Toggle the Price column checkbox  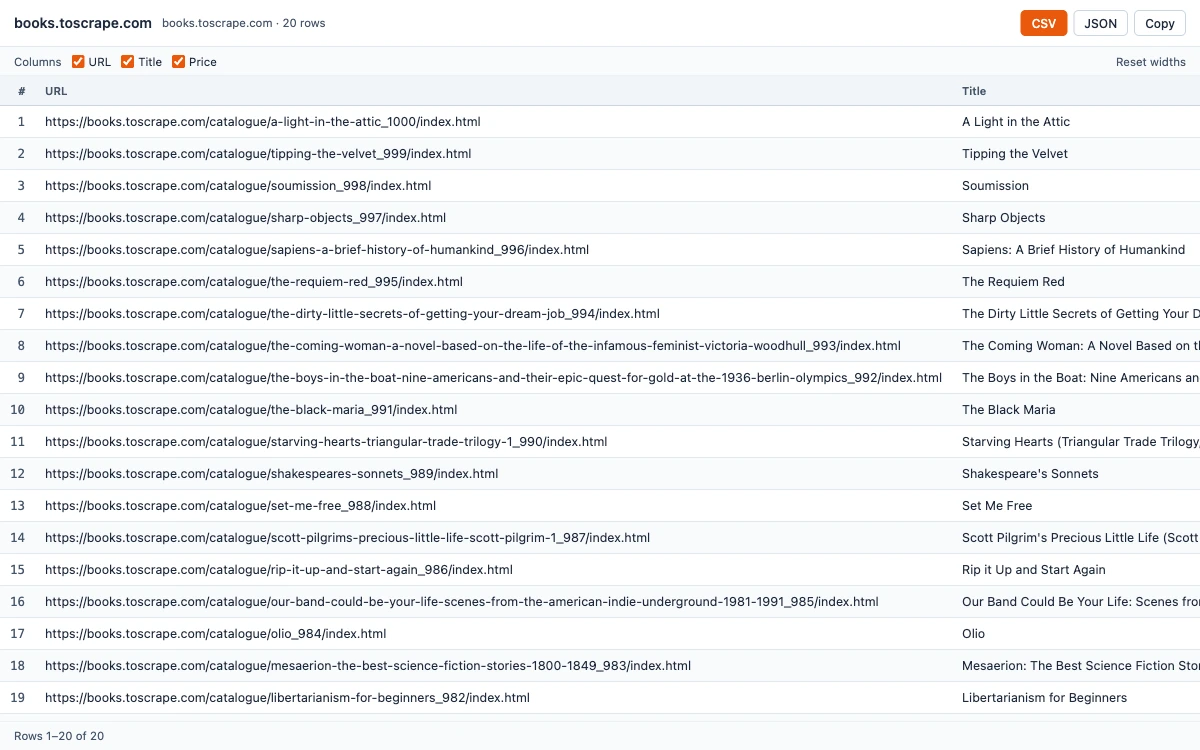(178, 62)
